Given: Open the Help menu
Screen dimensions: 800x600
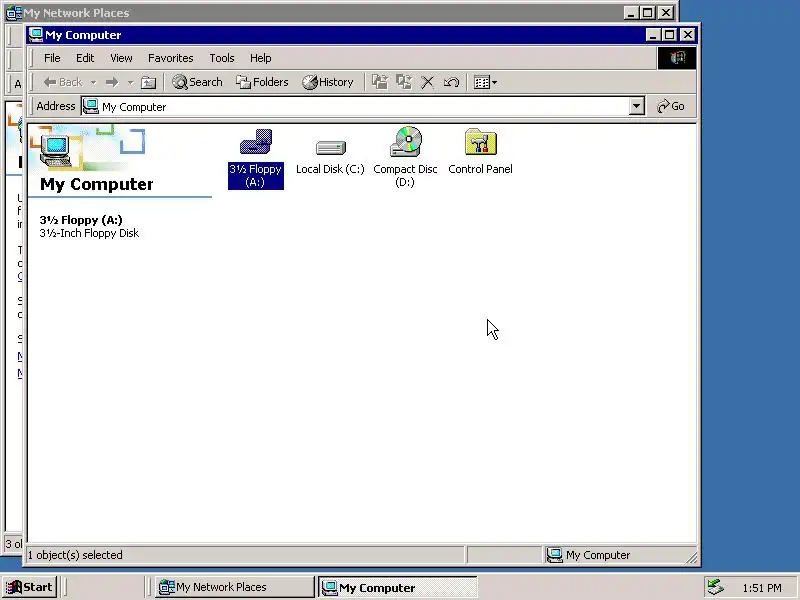Looking at the screenshot, I should pyautogui.click(x=261, y=58).
